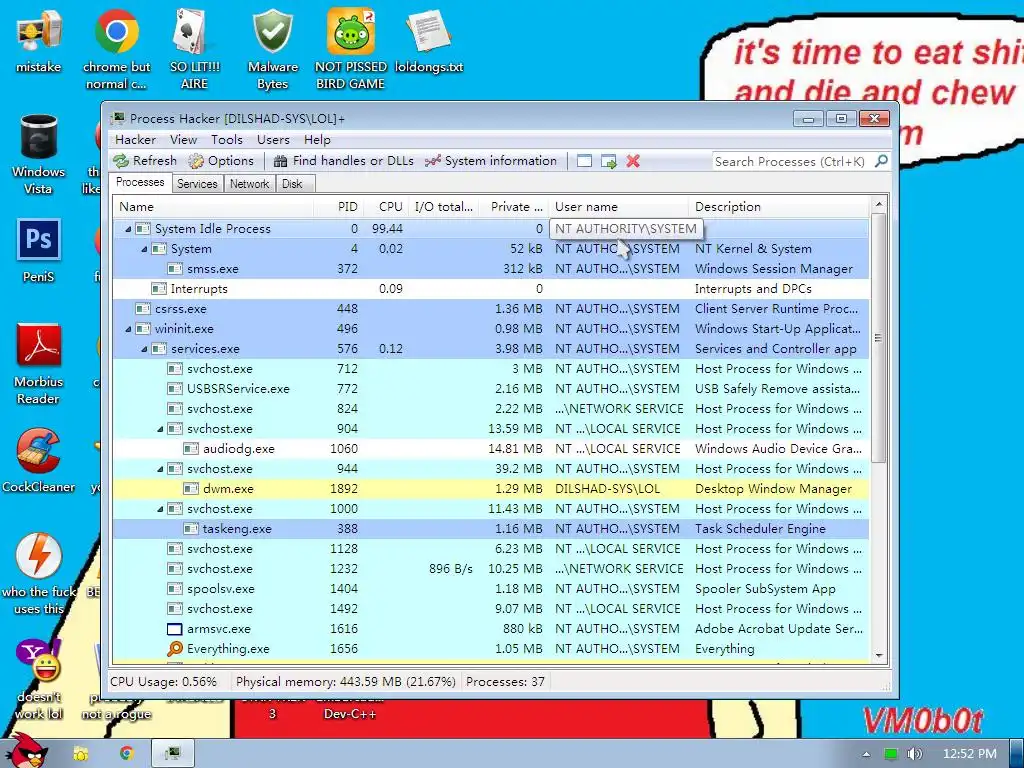Open the SO LIT!!! AIRE solitaire icon
Screen dimensions: 1024x768
(194, 50)
